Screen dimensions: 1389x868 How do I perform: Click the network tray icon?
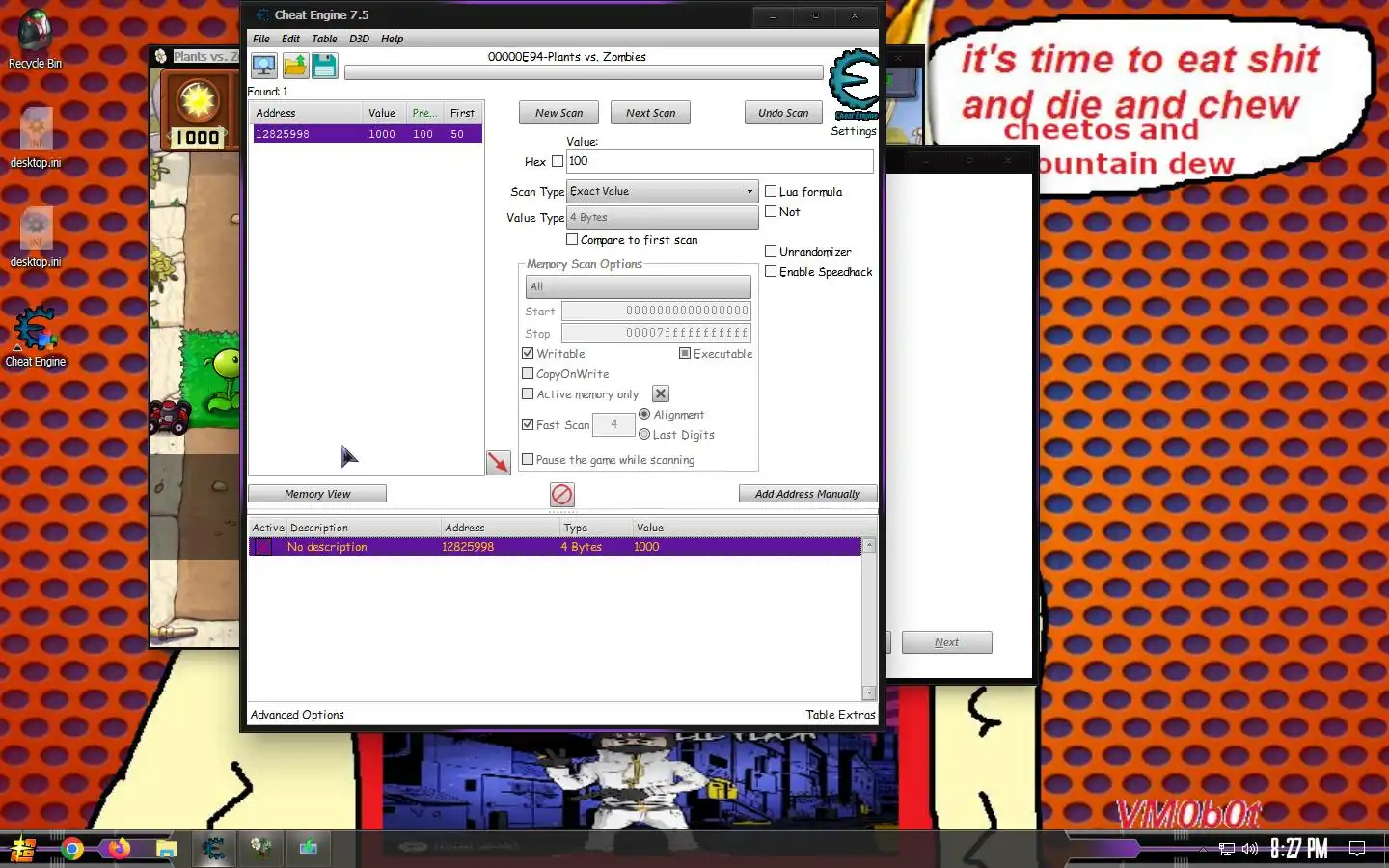pos(1227,849)
